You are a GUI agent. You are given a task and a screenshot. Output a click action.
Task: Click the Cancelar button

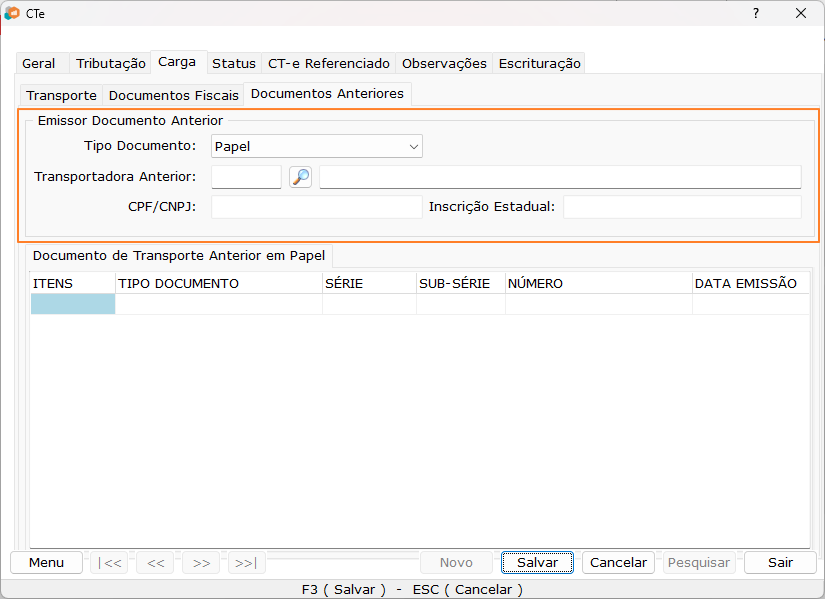pyautogui.click(x=618, y=563)
